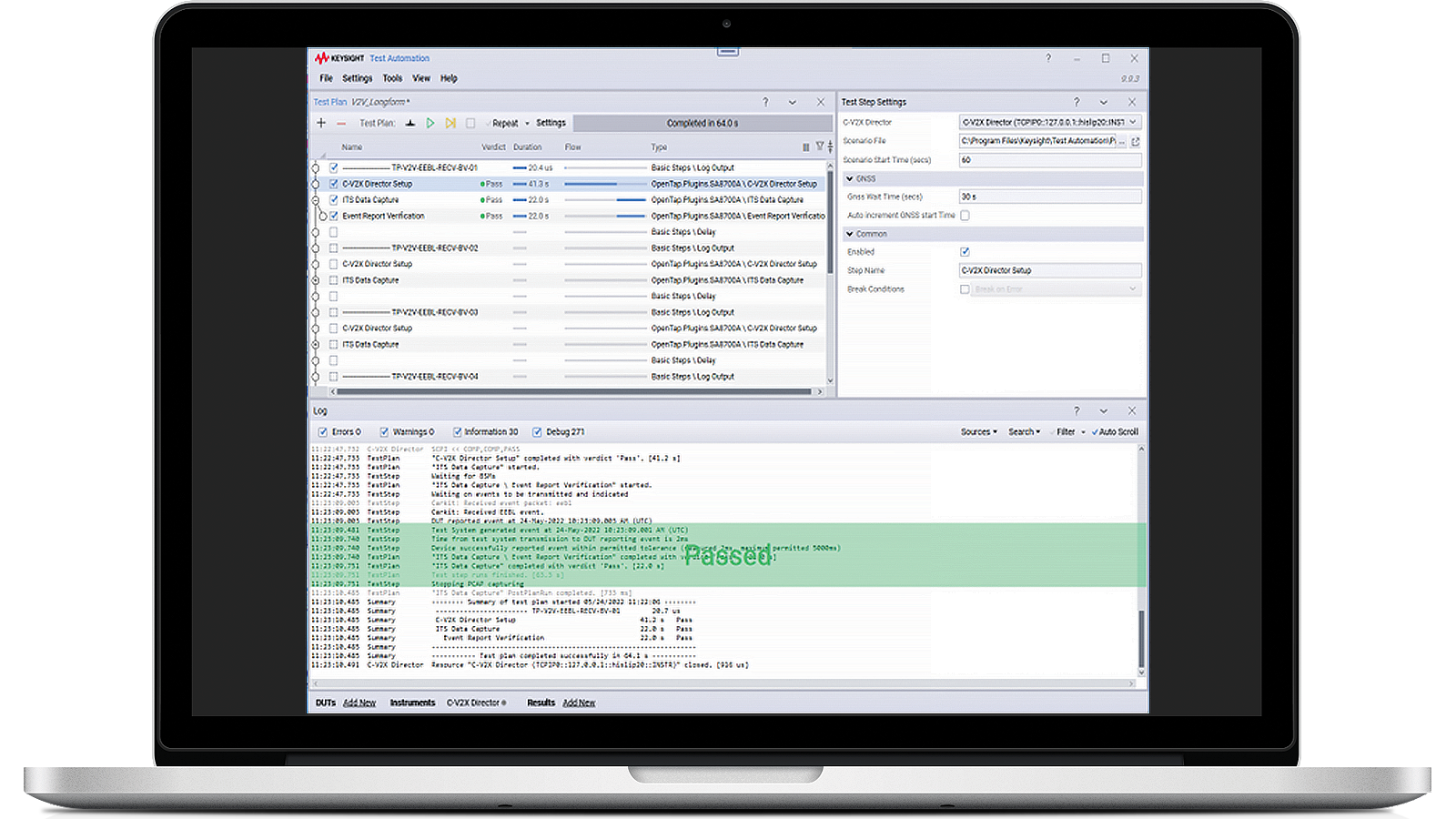Click Add New link next to DUTs
This screenshot has height=819, width=1456.
click(359, 703)
